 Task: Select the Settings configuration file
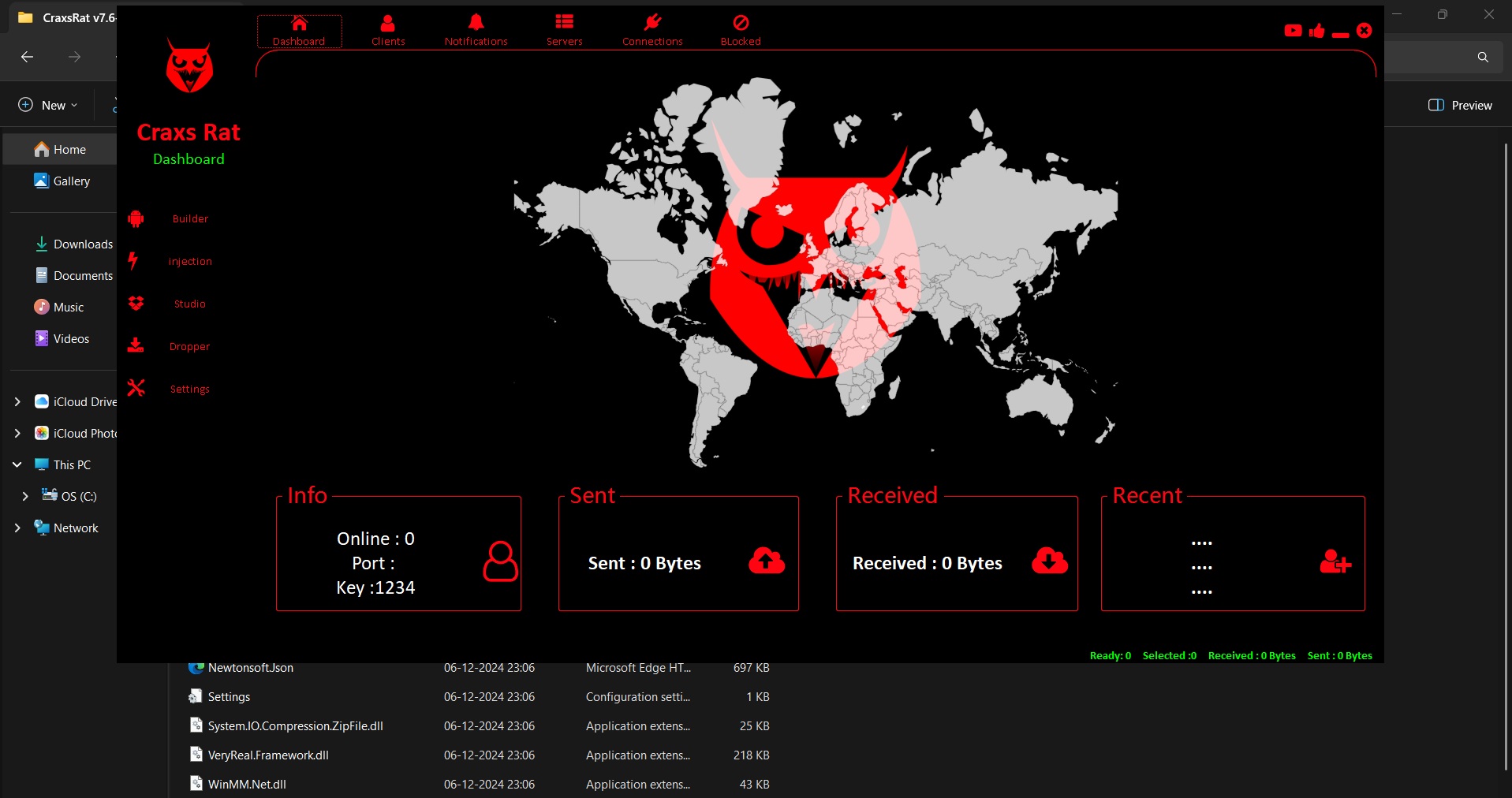(478, 696)
